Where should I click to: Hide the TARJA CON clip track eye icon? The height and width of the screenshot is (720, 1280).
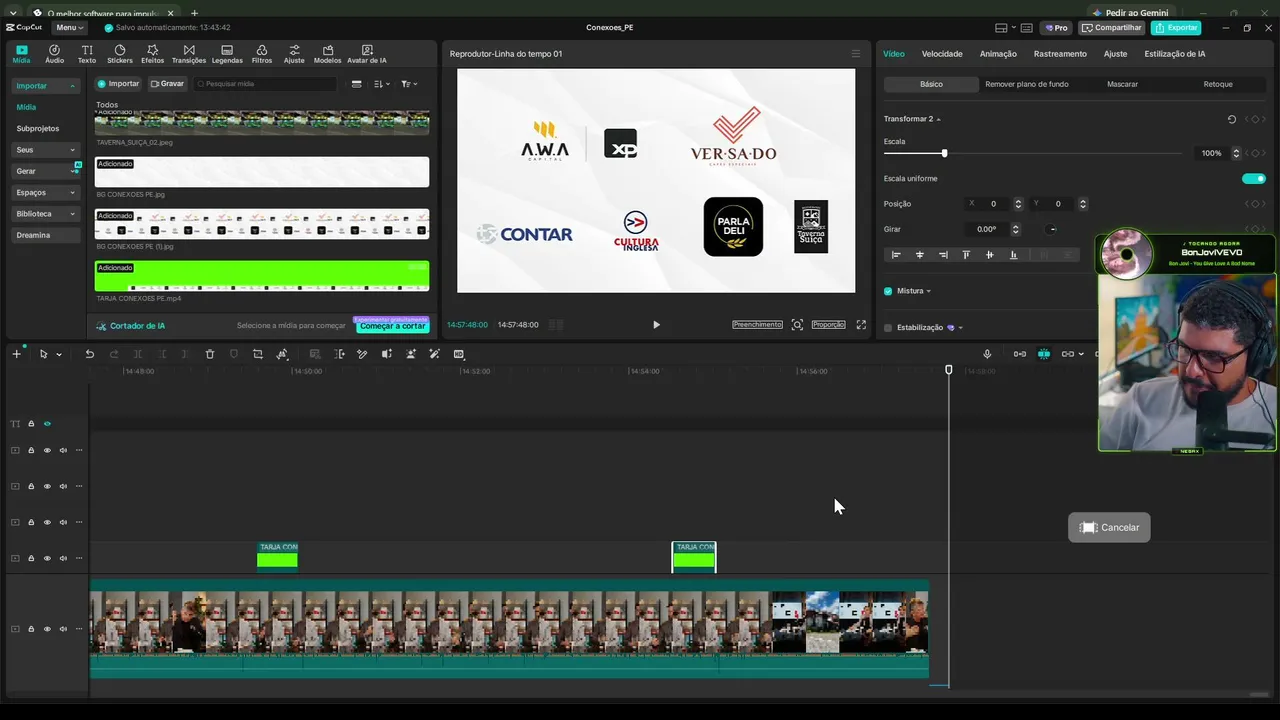pos(47,558)
